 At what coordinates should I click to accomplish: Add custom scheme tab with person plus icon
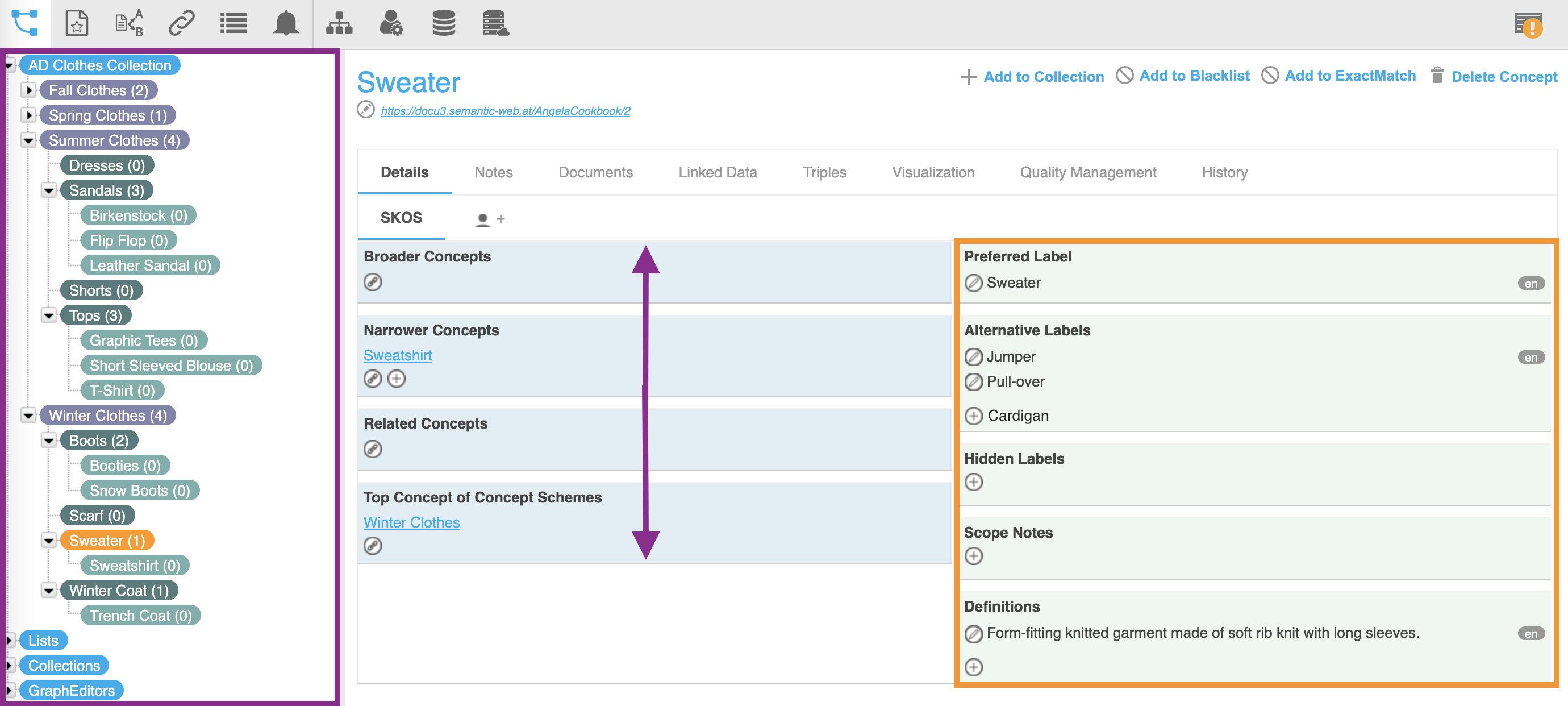pos(490,219)
